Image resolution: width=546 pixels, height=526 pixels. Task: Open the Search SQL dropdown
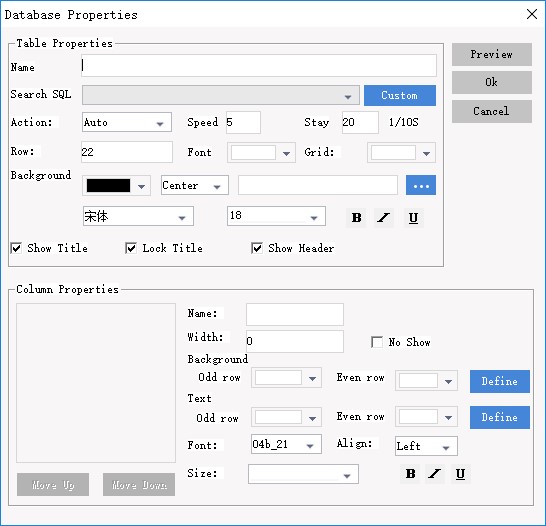221,95
